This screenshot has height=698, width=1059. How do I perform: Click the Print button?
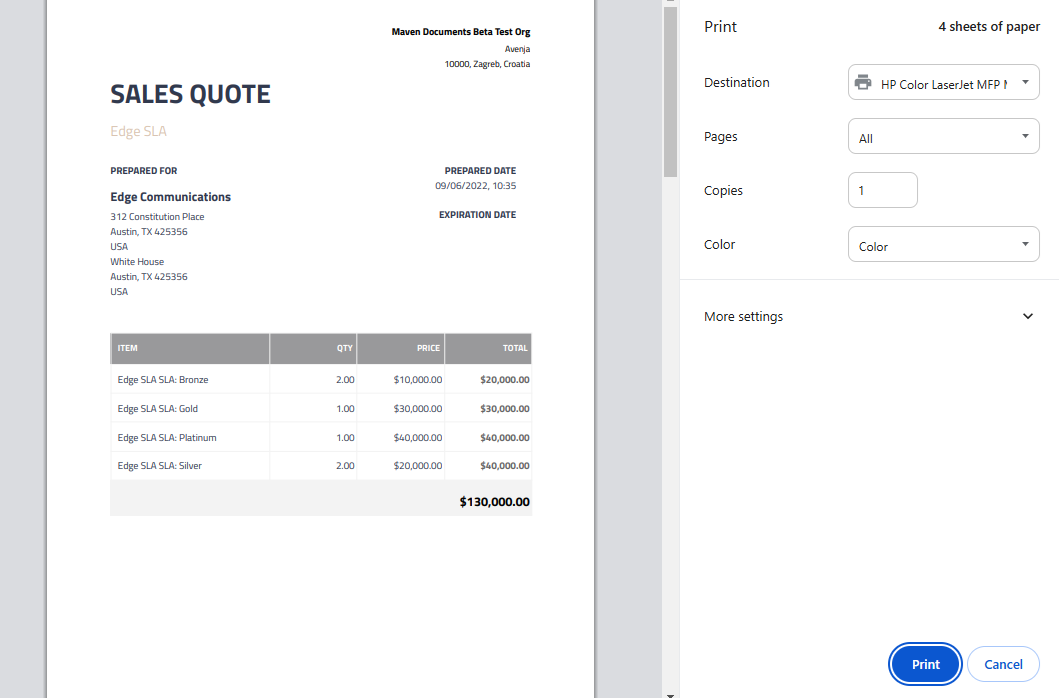pos(925,664)
